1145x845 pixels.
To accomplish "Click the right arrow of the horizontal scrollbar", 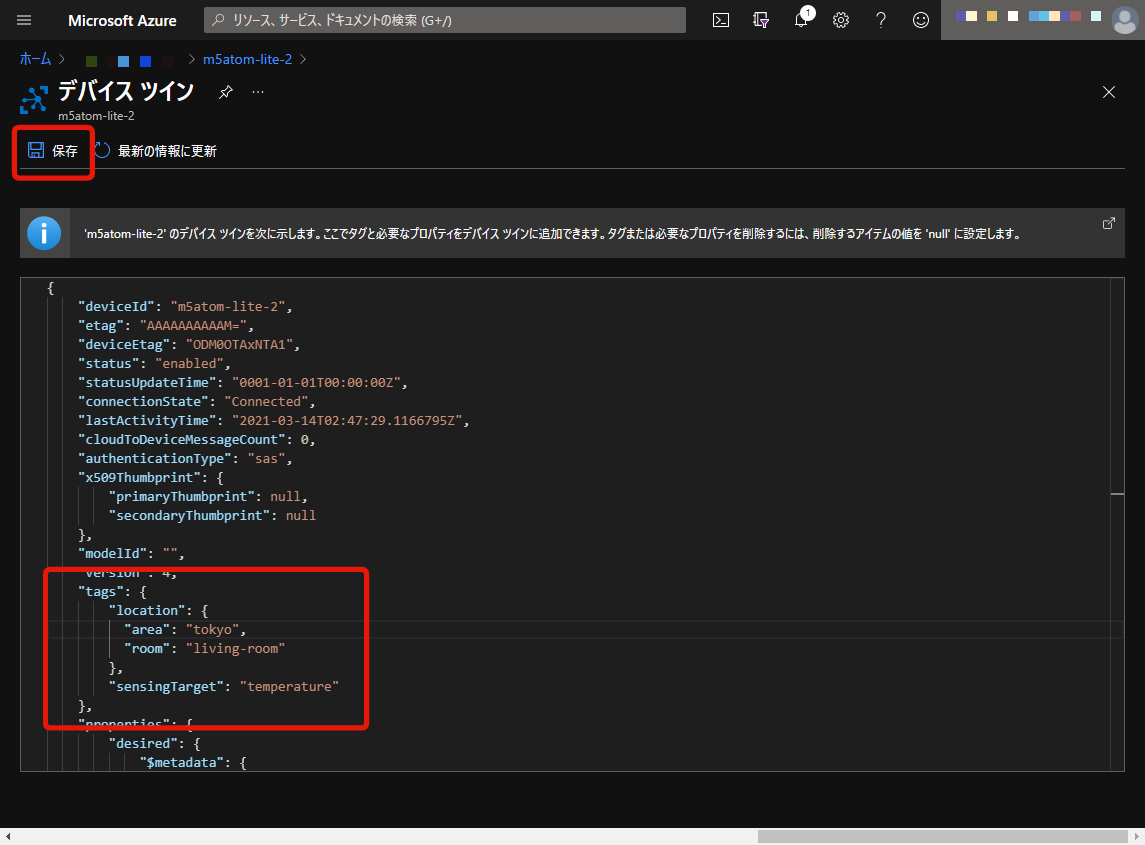I will coord(1137,836).
